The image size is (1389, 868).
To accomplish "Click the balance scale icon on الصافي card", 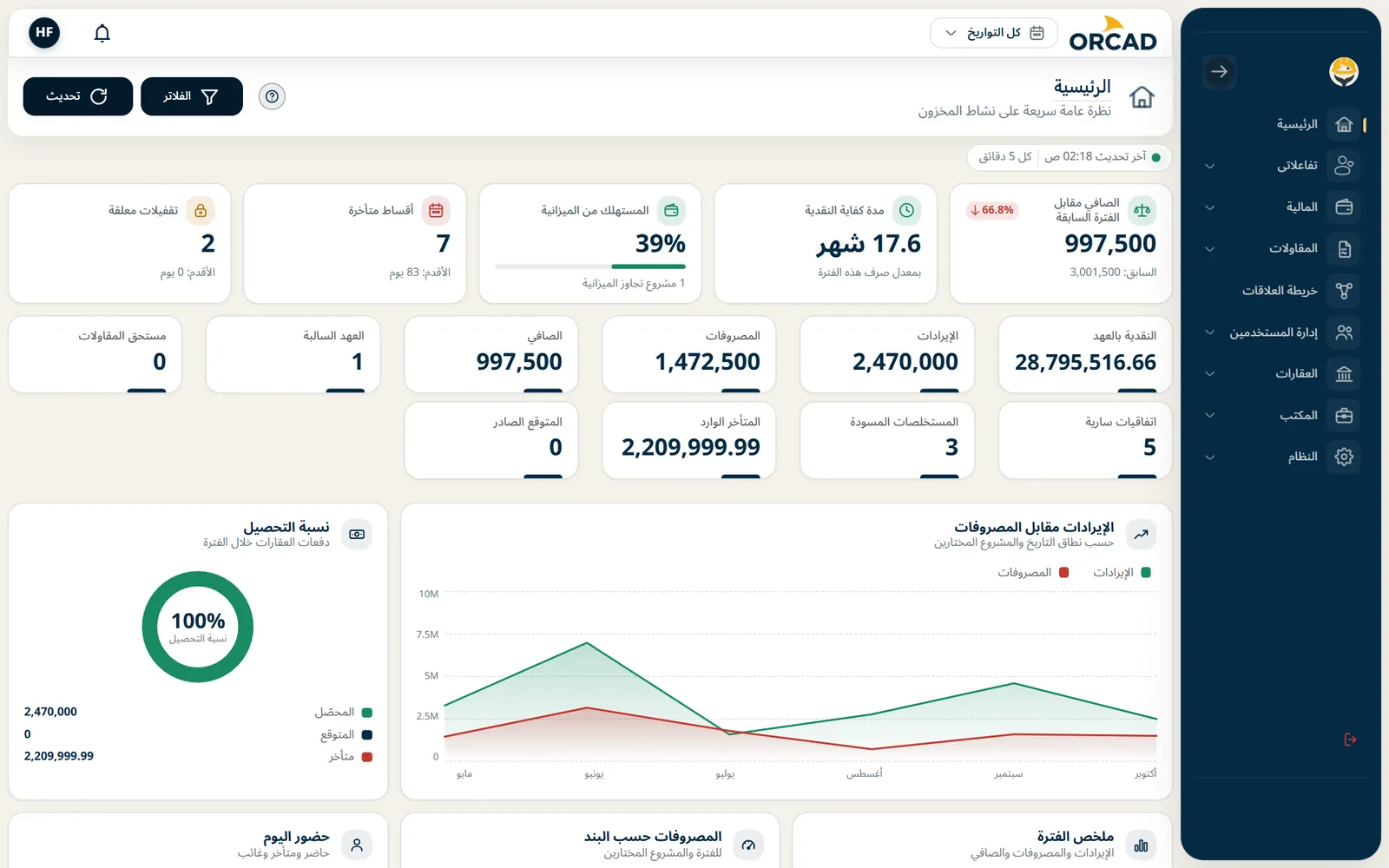I will [x=1142, y=210].
